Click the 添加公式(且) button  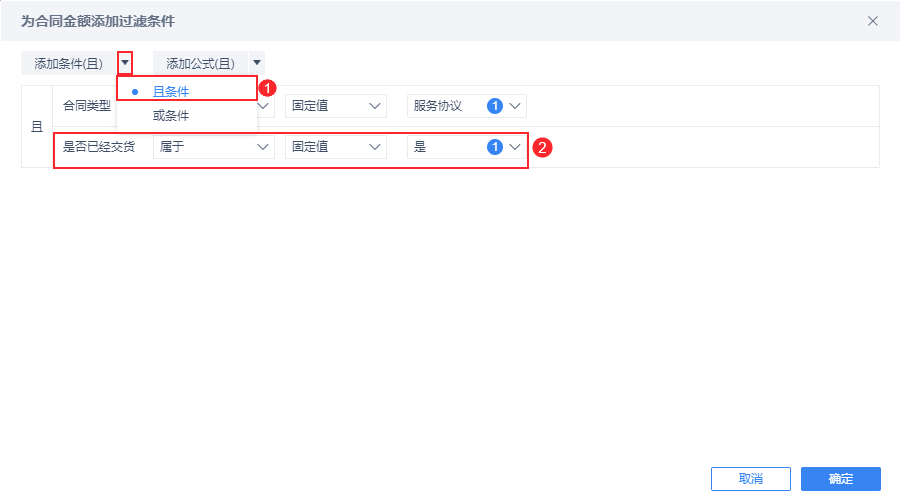200,63
